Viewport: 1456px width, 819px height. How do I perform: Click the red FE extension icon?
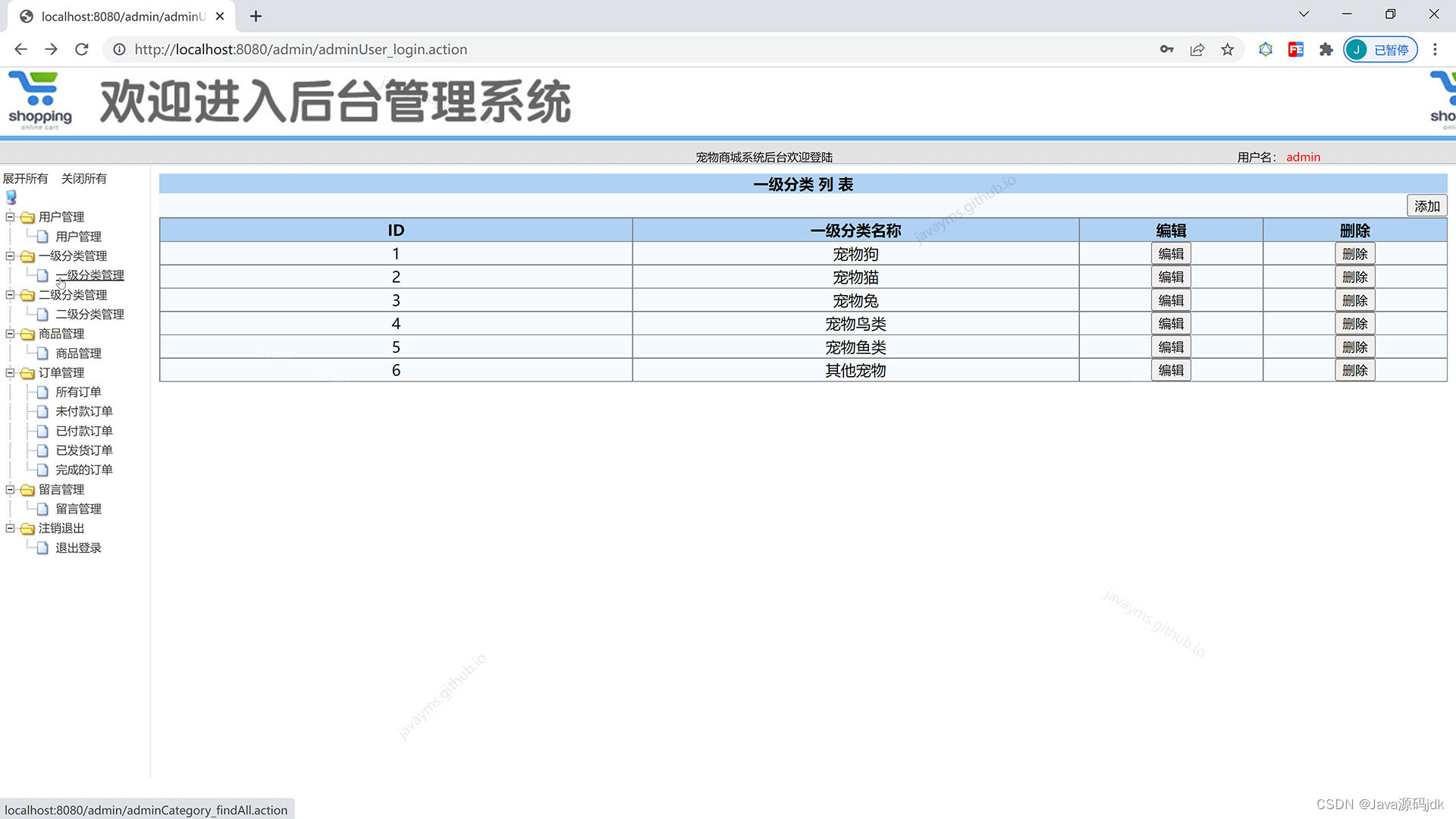1296,49
